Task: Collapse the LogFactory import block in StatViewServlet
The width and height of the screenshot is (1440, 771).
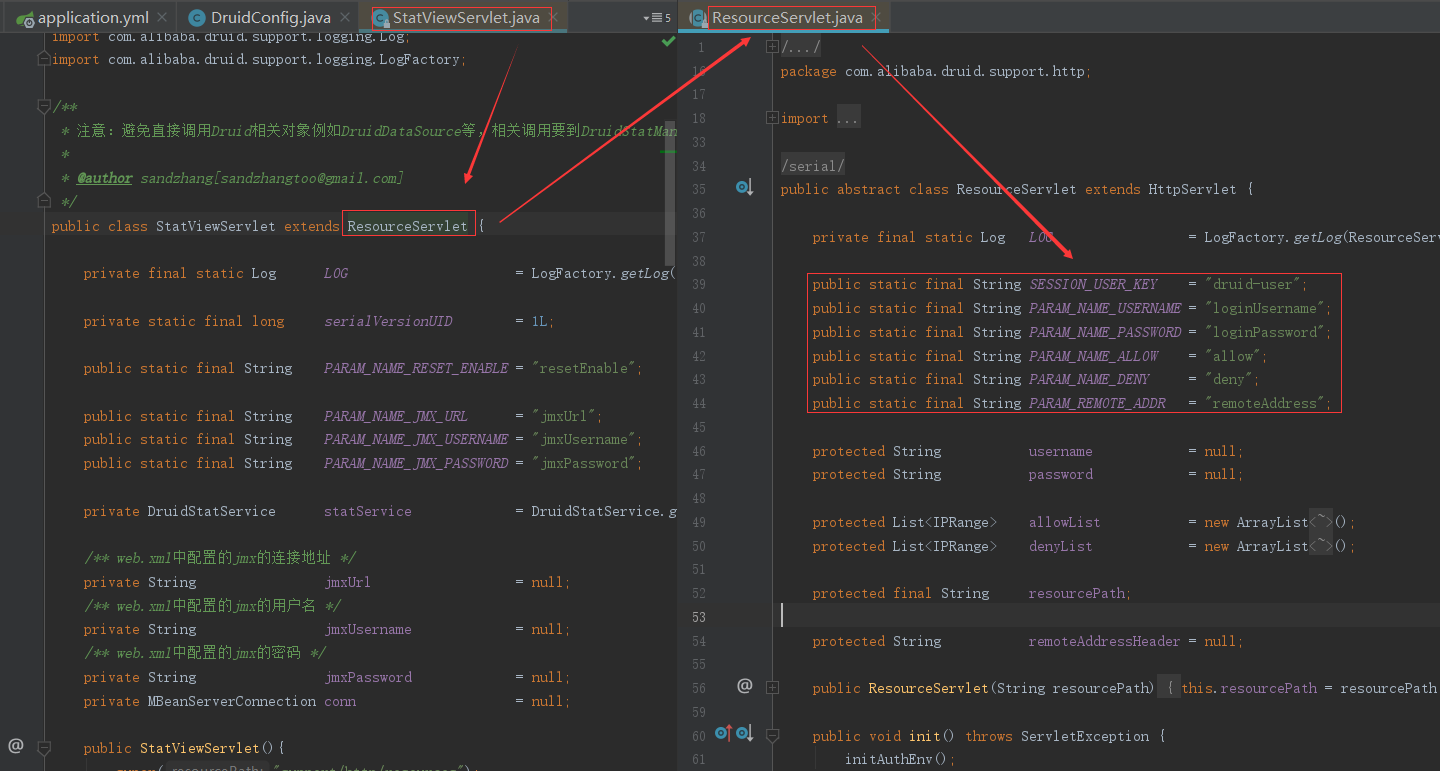Action: tap(43, 60)
